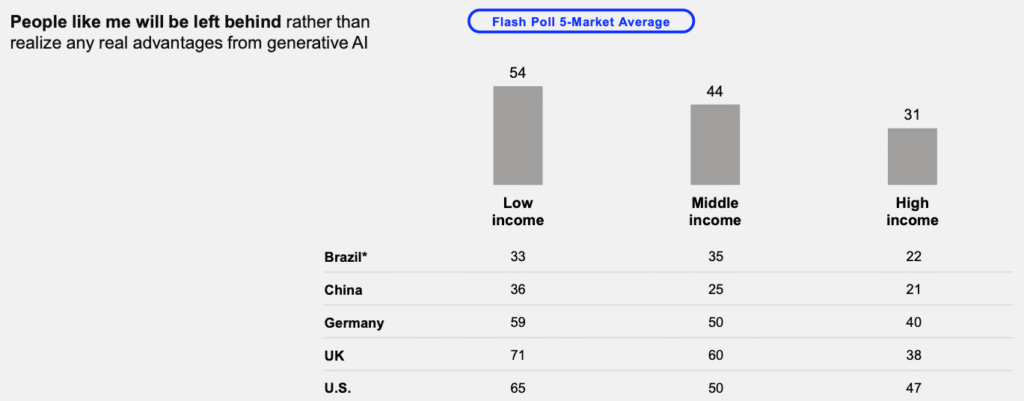This screenshot has height=401, width=1024.
Task: Click the 54 value above the first bar
Action: click(x=517, y=73)
